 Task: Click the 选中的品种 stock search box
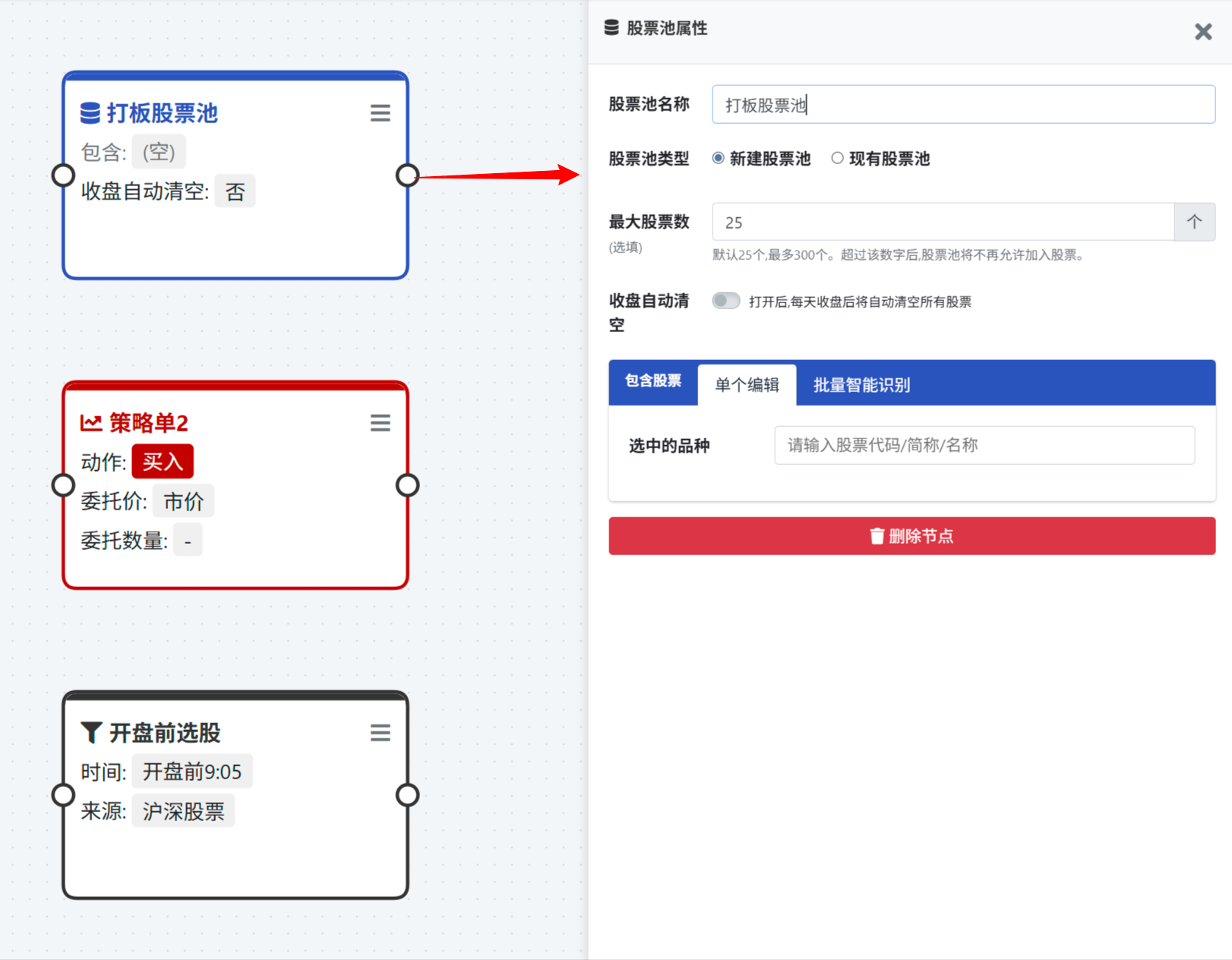coord(984,445)
